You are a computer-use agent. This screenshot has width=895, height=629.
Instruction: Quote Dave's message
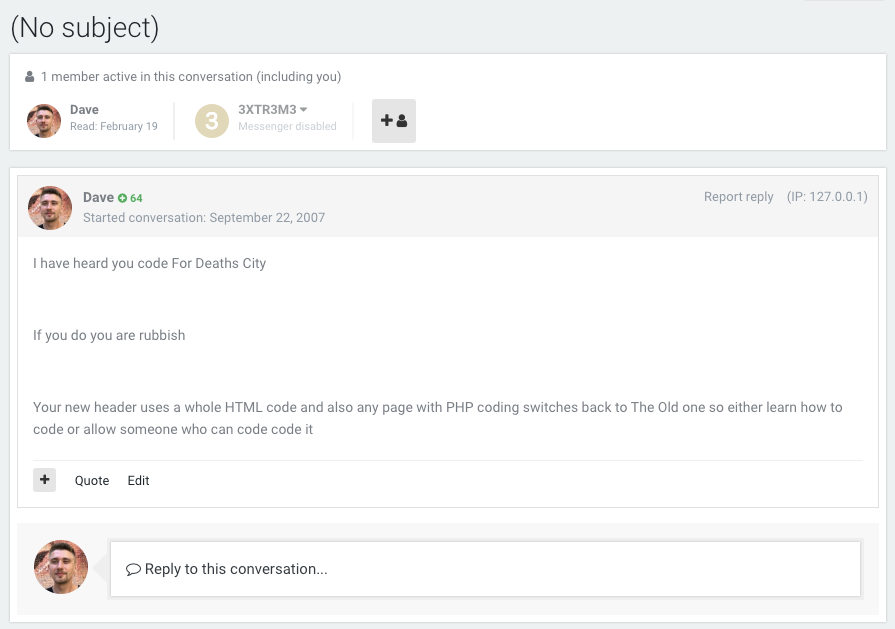[92, 481]
